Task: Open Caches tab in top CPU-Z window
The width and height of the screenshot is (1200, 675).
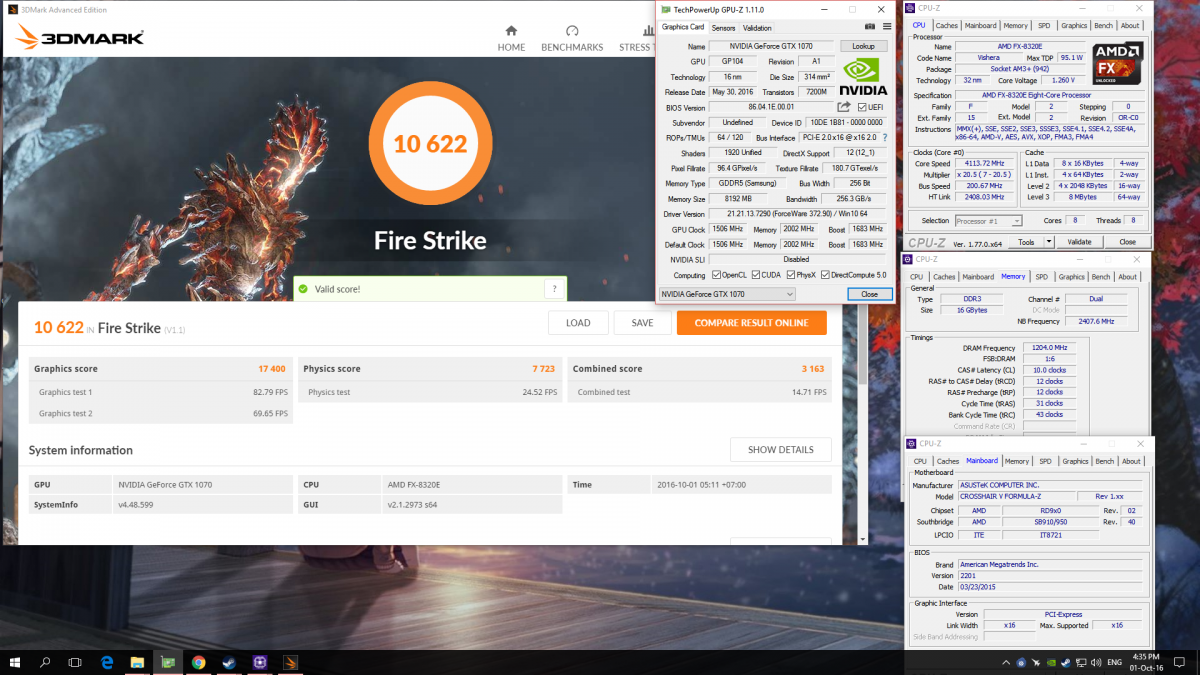Action: click(x=946, y=26)
